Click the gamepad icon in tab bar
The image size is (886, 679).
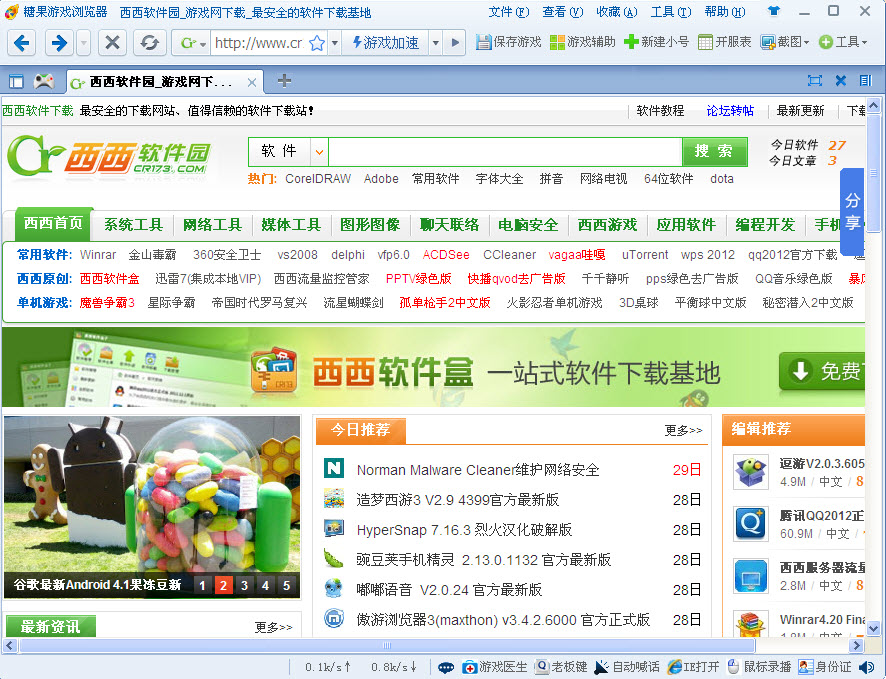[x=44, y=81]
